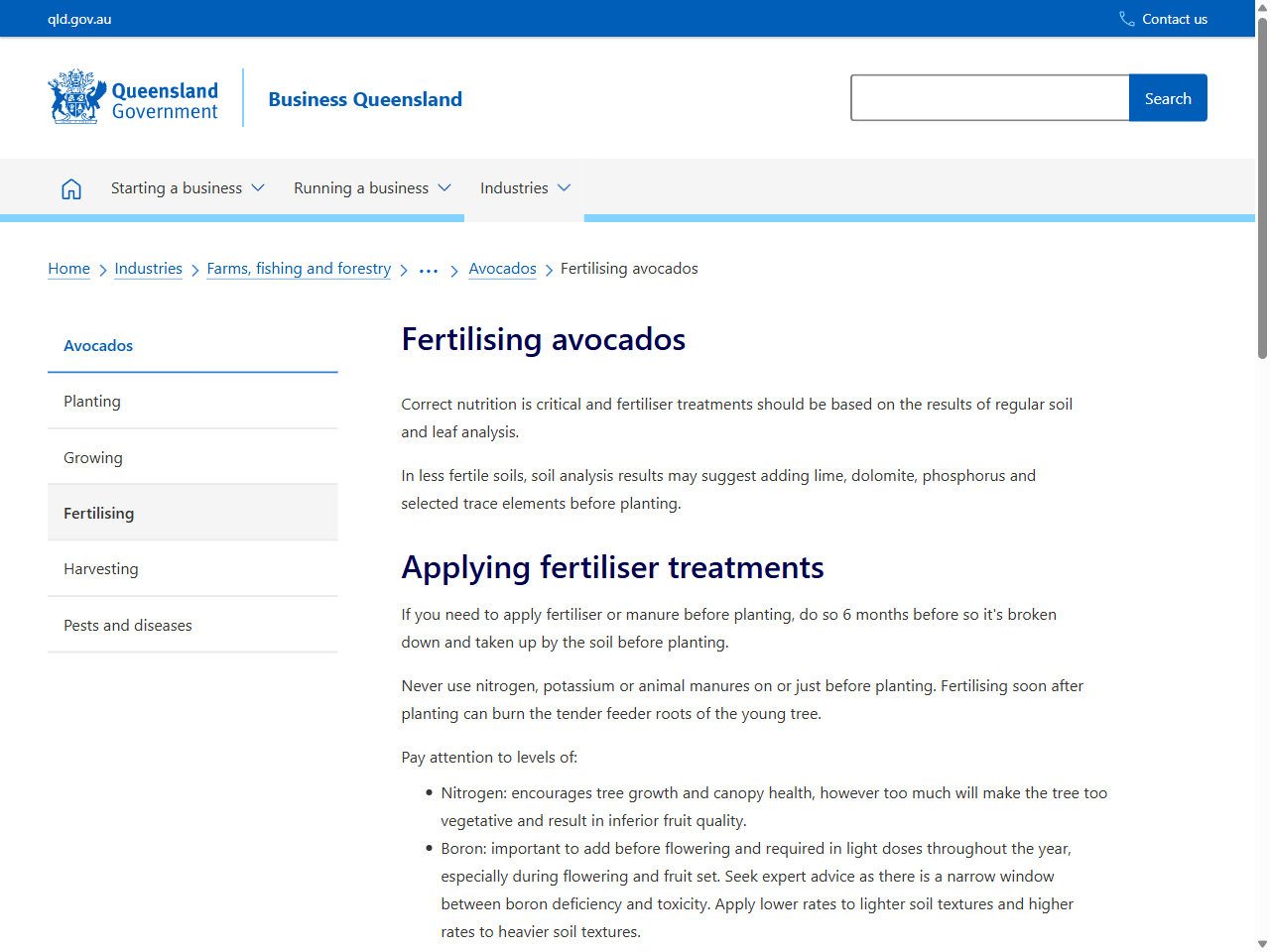
Task: Click inside the search input field
Action: tap(989, 97)
